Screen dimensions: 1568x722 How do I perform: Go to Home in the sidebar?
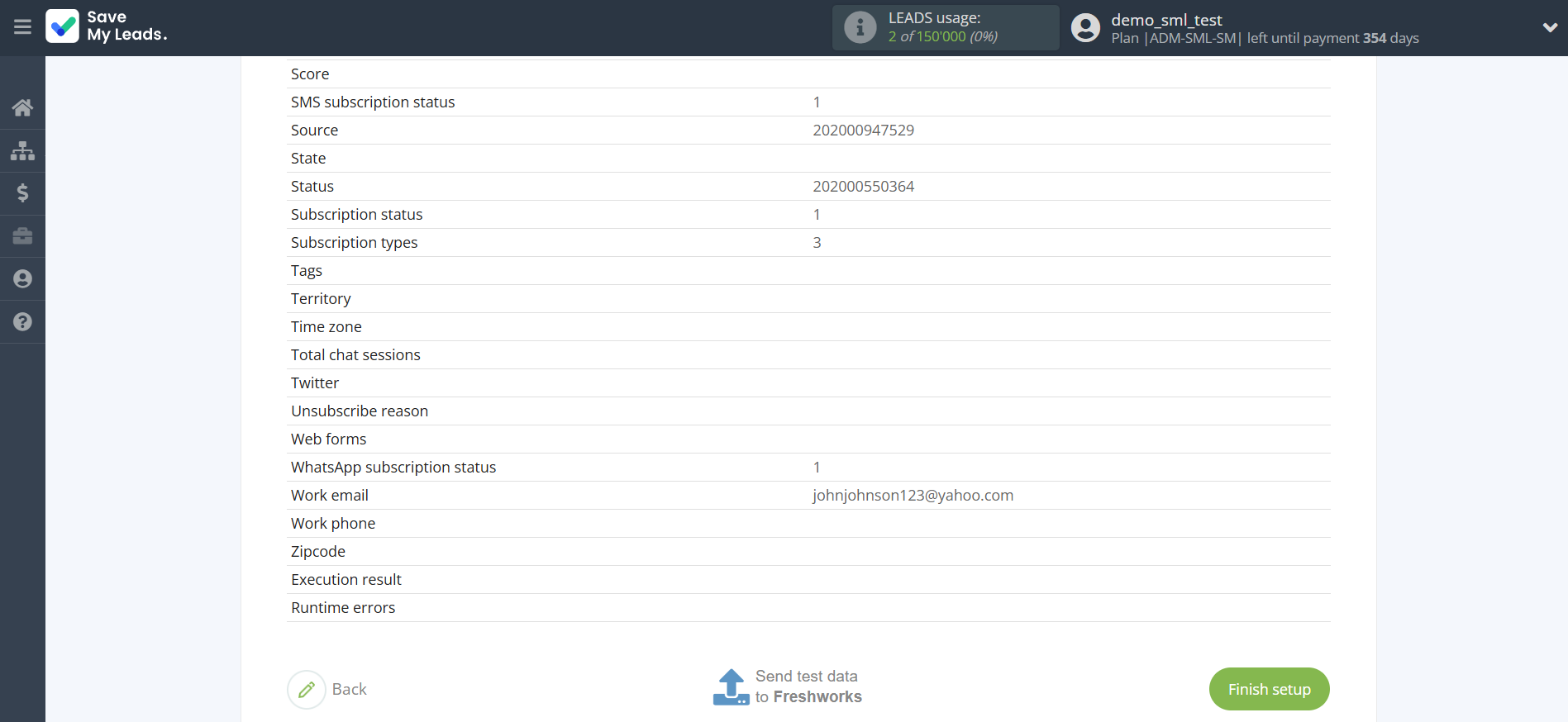tap(22, 107)
